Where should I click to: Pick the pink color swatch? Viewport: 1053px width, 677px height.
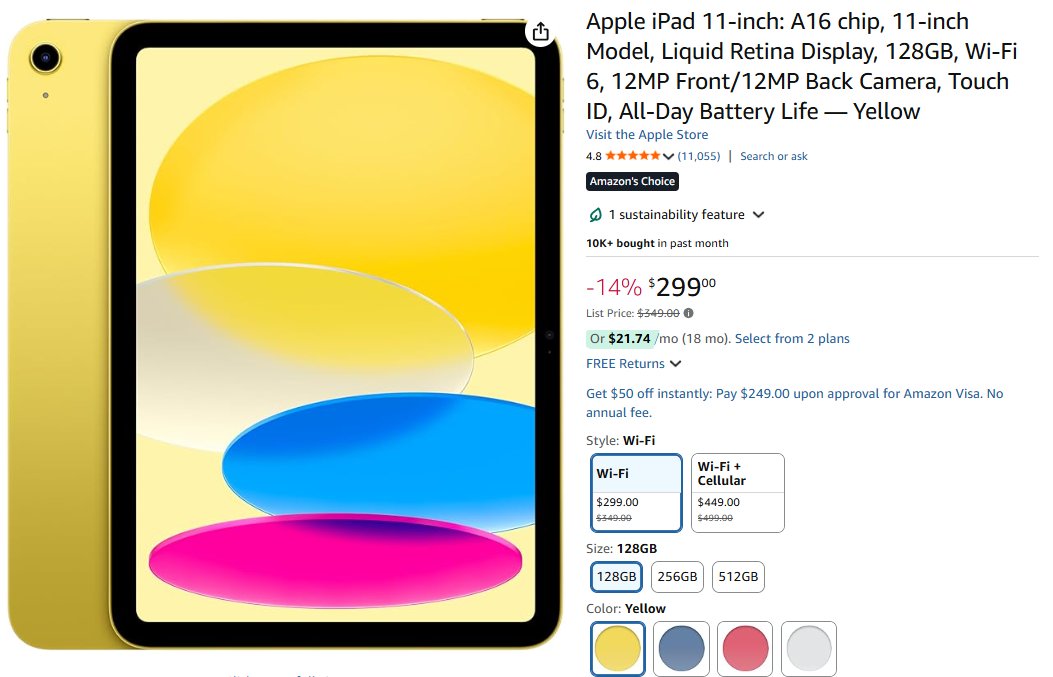[745, 649]
